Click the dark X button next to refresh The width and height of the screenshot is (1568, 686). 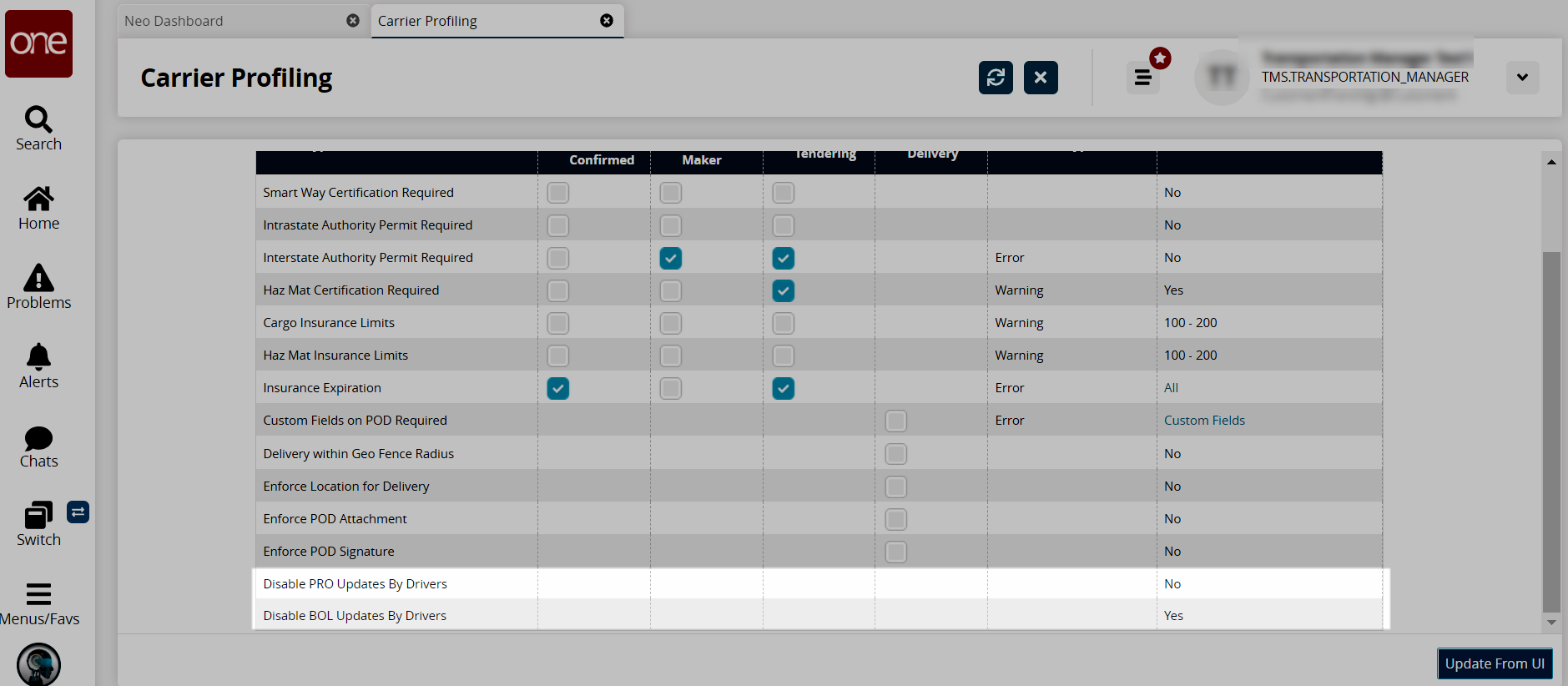pyautogui.click(x=1041, y=78)
